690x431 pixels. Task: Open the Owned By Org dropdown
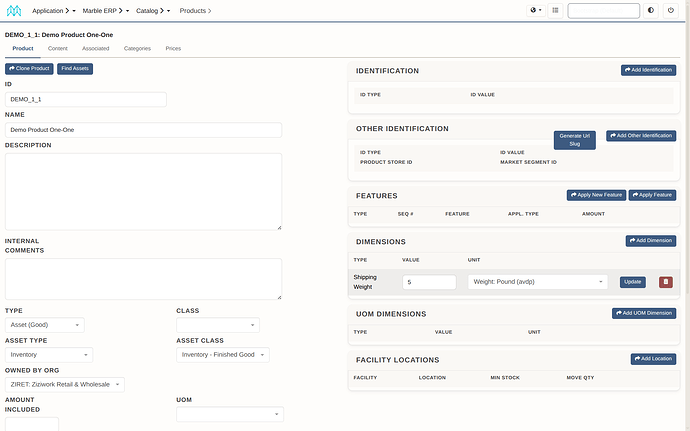tap(65, 384)
